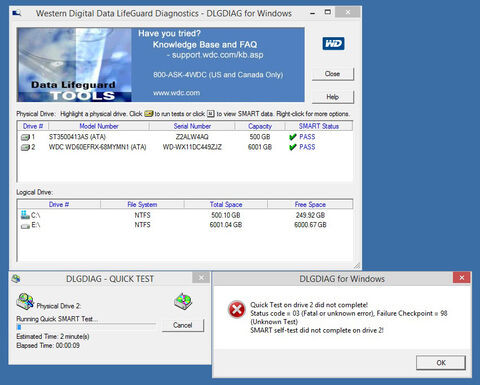Click the Elapsed Time 00:00:09 text
Screen dimensions: 480x385
[48, 346]
